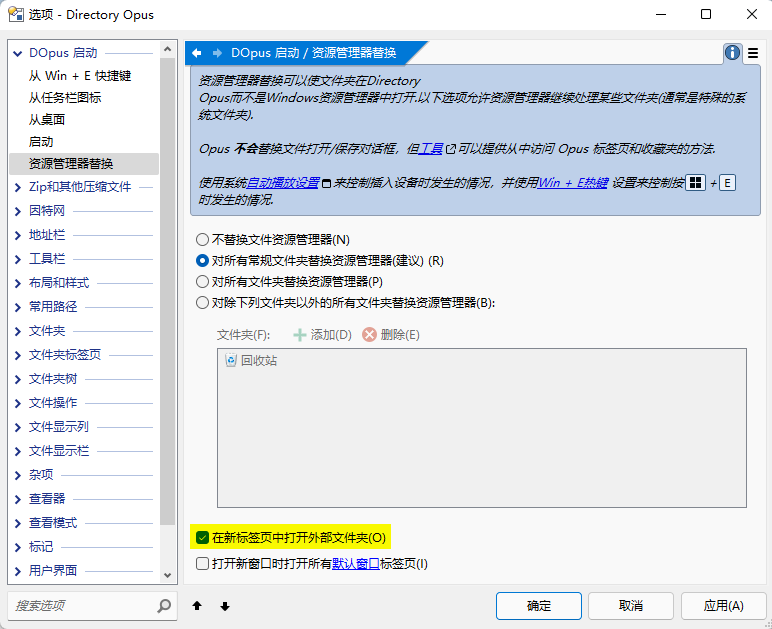This screenshot has height=629, width=772.
Task: Uncheck 在新标签页中打开外部文件夹(O) checkbox
Action: 202,537
